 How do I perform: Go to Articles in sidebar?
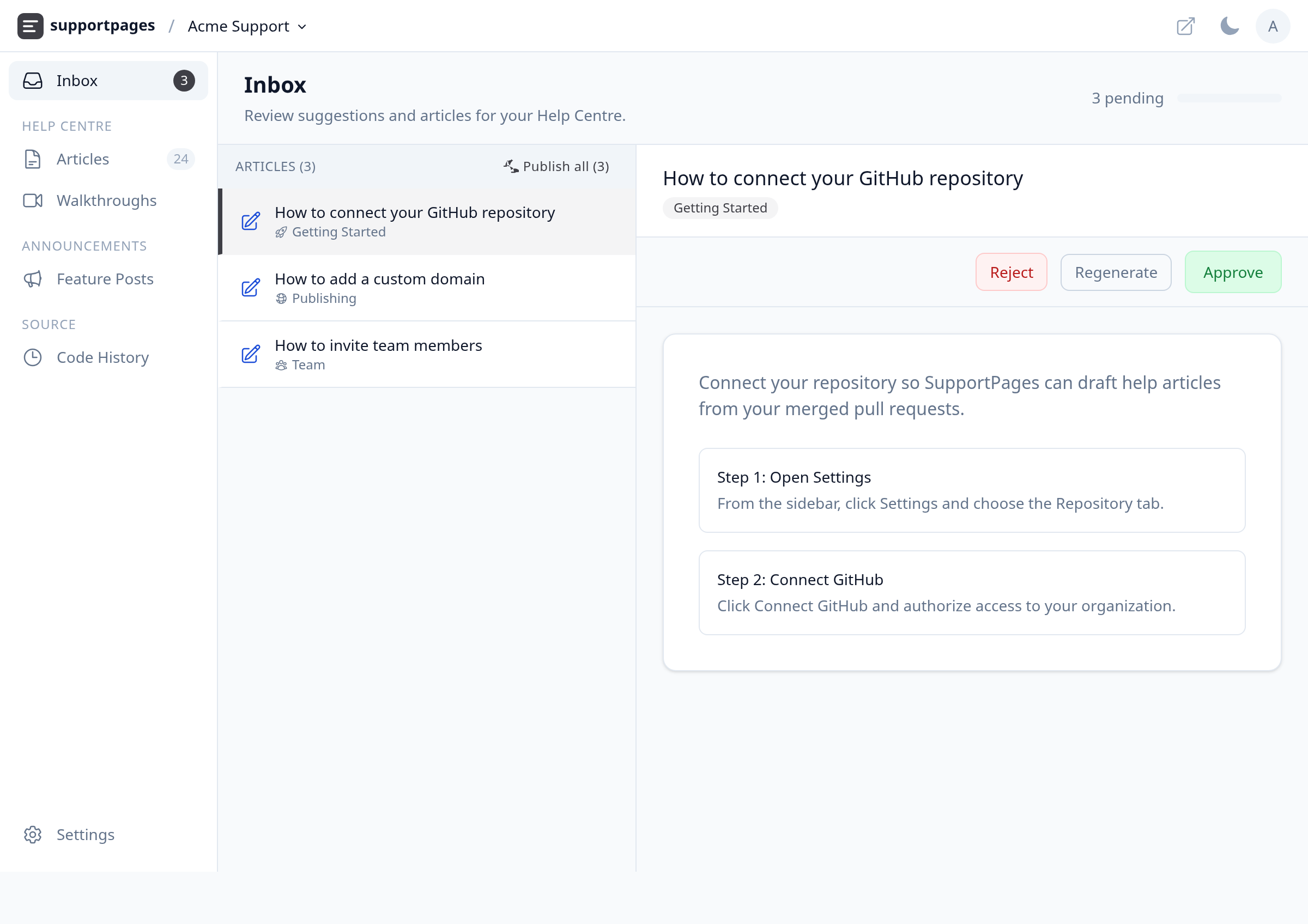point(108,159)
